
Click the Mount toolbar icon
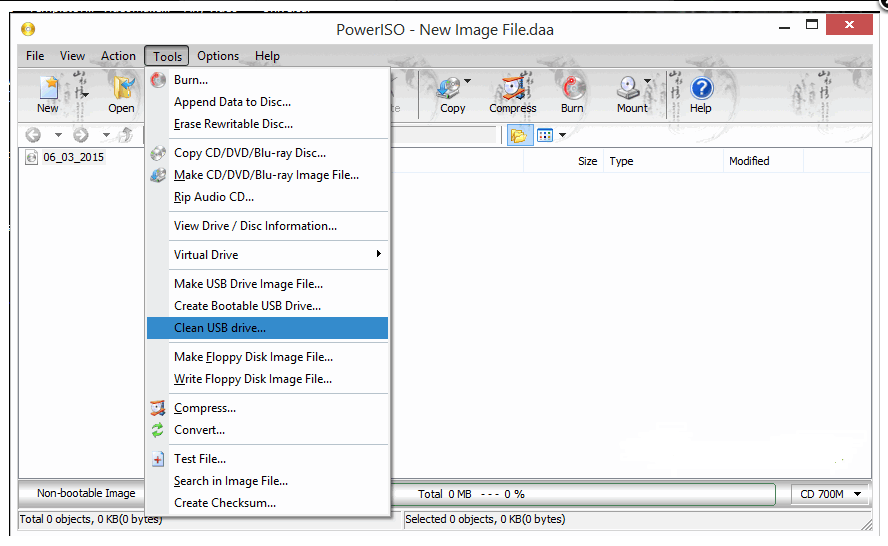[628, 88]
